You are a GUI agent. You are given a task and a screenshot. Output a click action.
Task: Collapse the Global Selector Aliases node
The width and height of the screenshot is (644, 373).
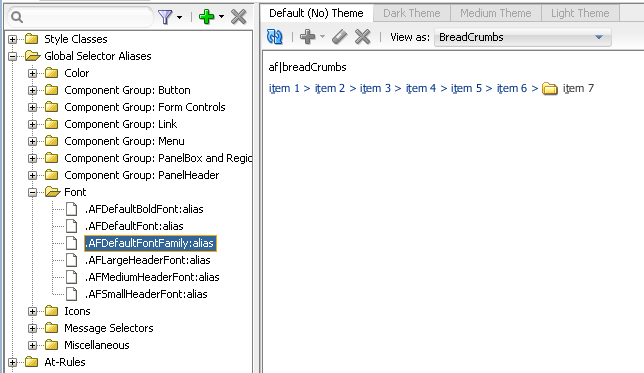pos(13,56)
